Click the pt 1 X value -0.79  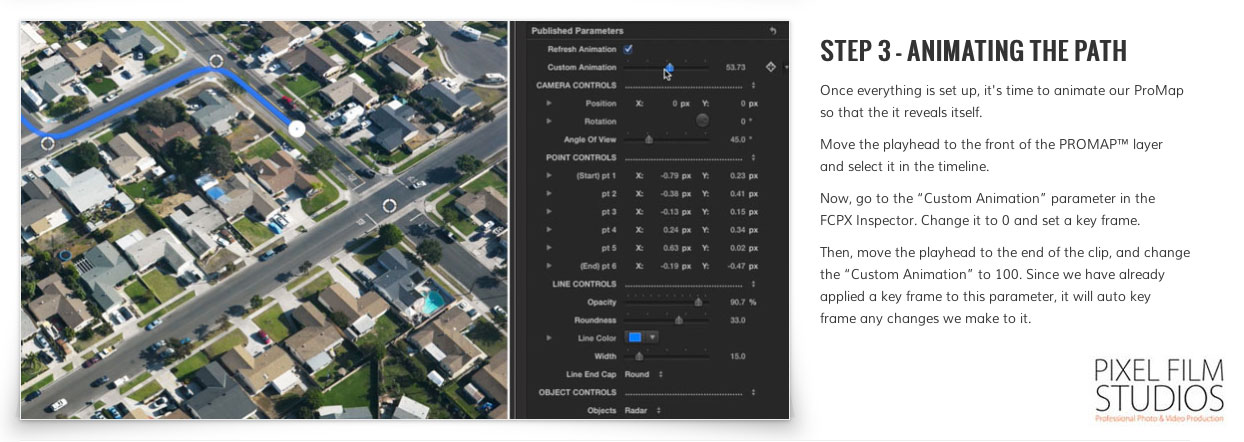(x=670, y=176)
